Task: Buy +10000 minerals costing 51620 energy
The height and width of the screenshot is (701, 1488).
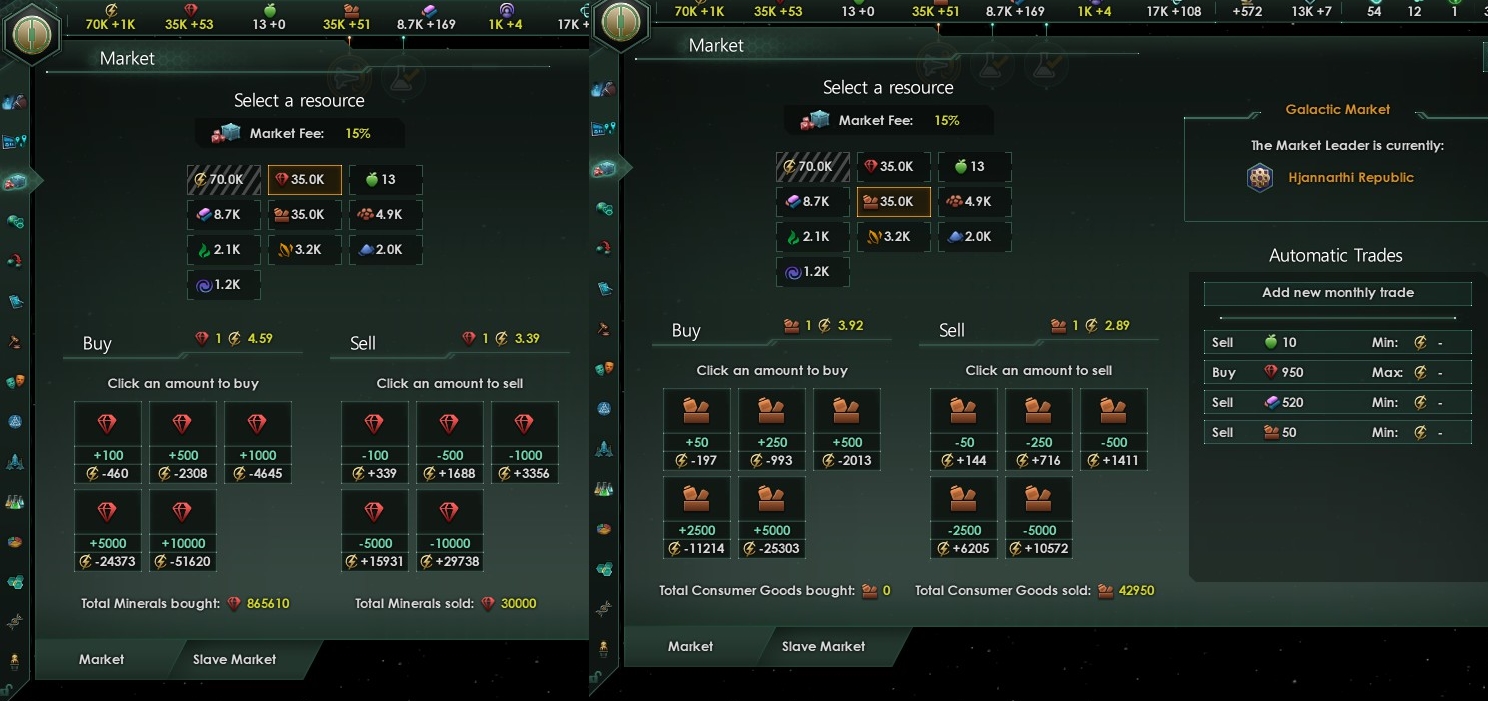Action: [x=183, y=530]
